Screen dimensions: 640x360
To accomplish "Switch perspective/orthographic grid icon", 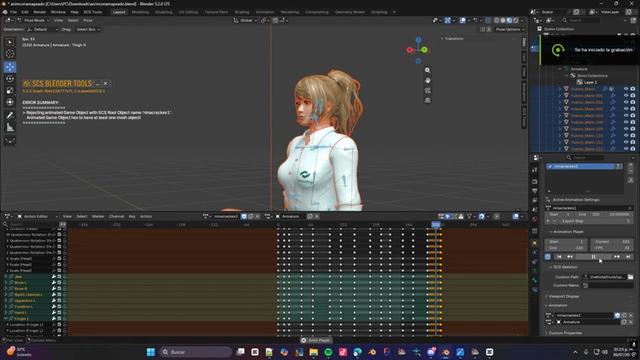I will pyautogui.click(x=427, y=100).
